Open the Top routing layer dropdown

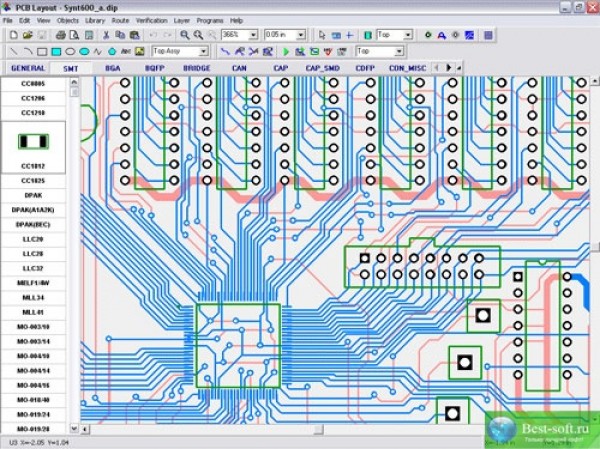click(x=399, y=51)
